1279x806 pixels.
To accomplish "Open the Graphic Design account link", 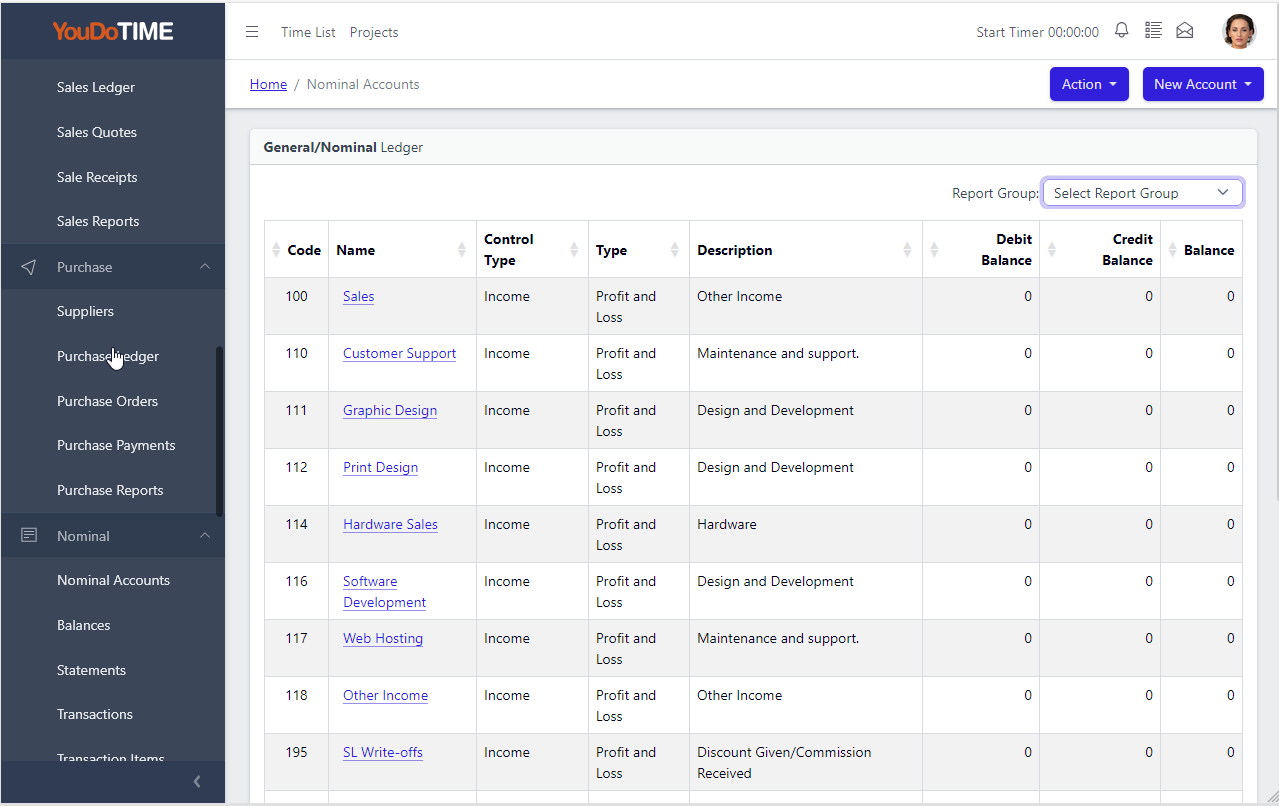I will click(x=390, y=410).
